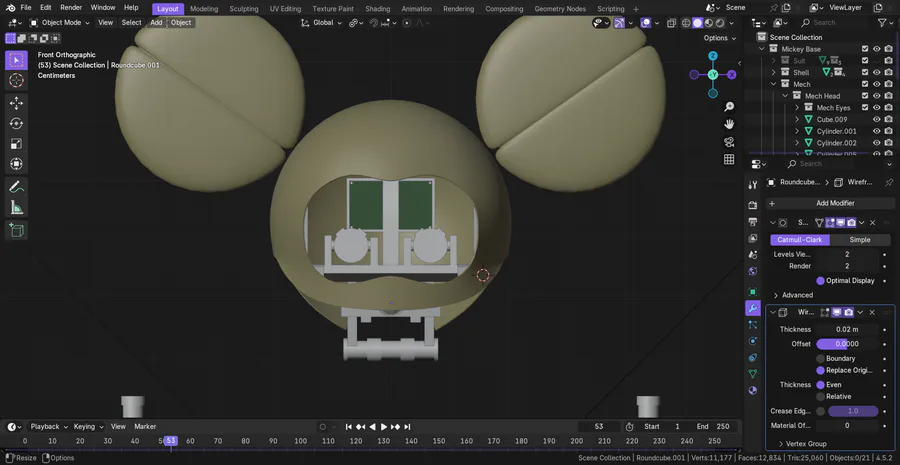Open the Render menu
This screenshot has height=465, width=900.
point(71,8)
